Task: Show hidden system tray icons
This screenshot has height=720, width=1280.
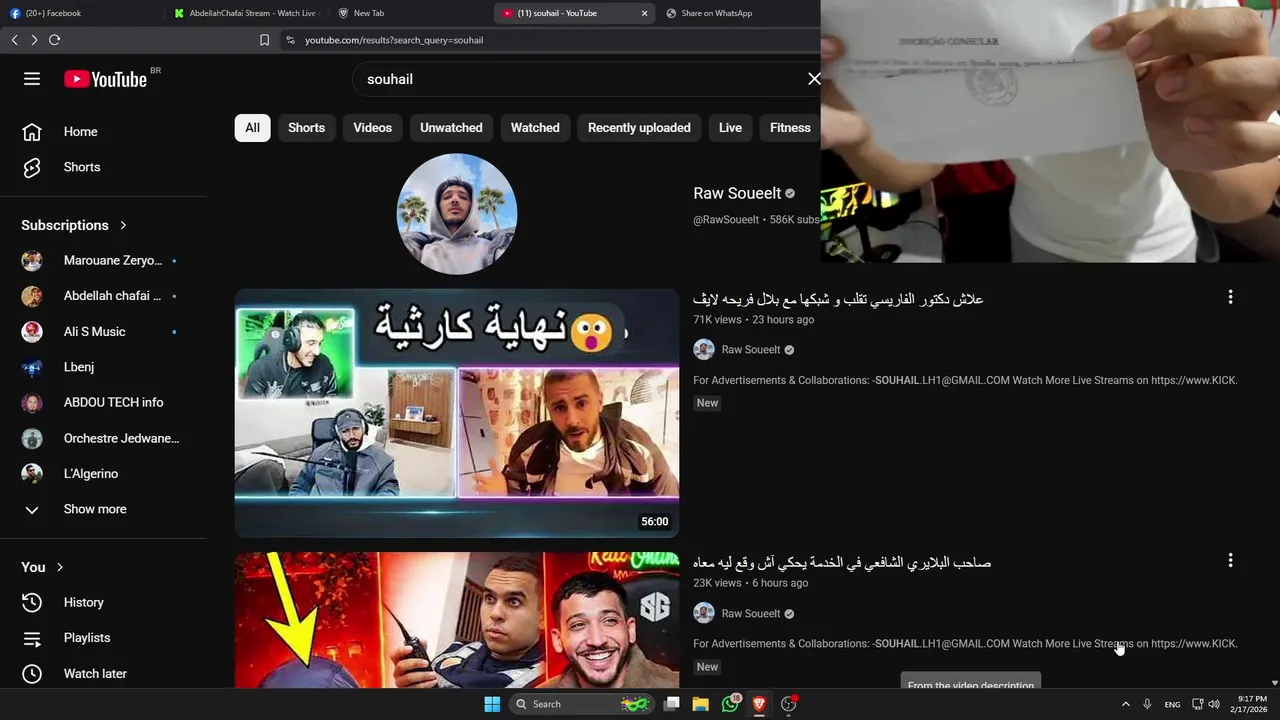Action: pos(1125,704)
